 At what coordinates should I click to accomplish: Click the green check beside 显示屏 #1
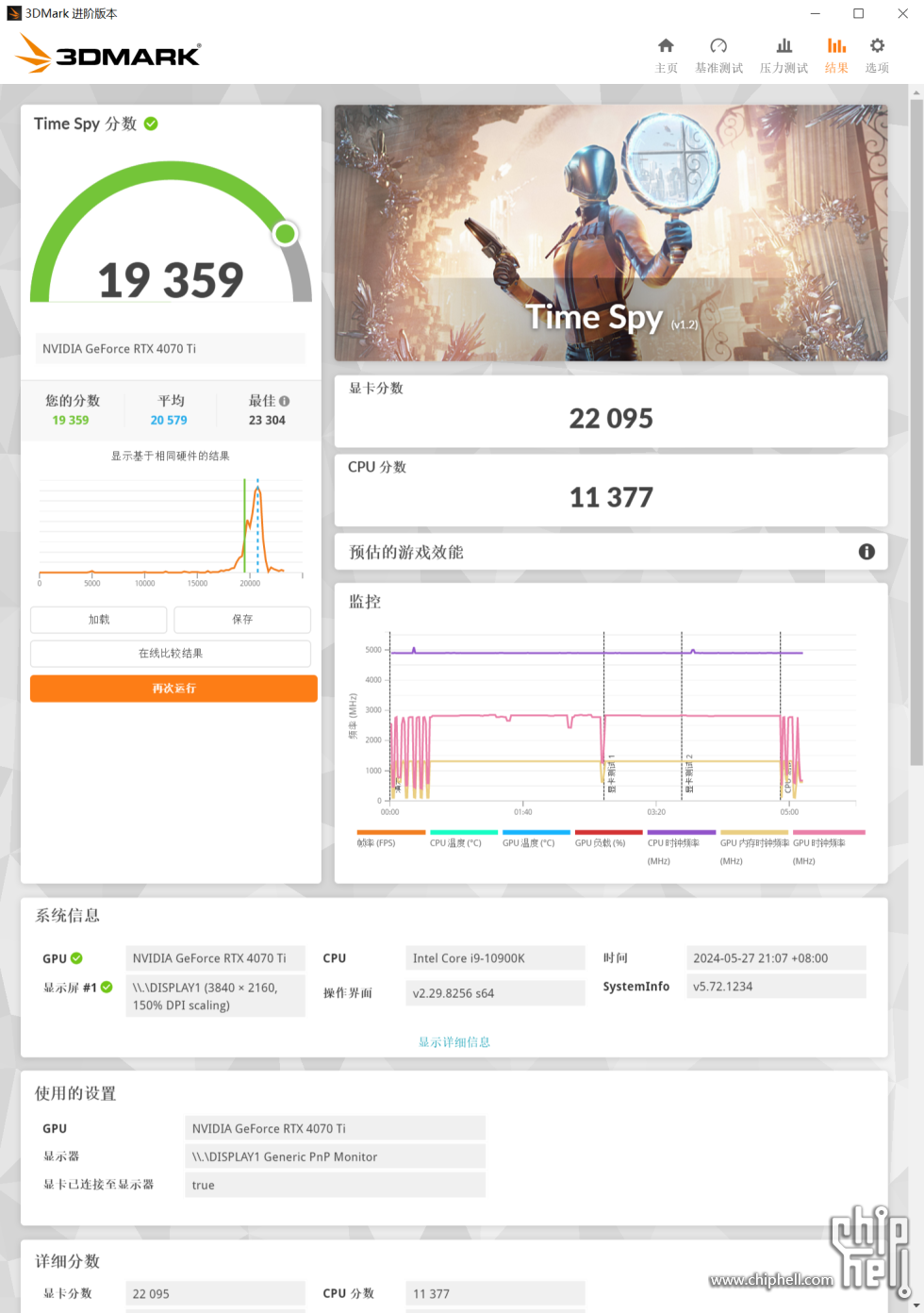pyautogui.click(x=107, y=987)
